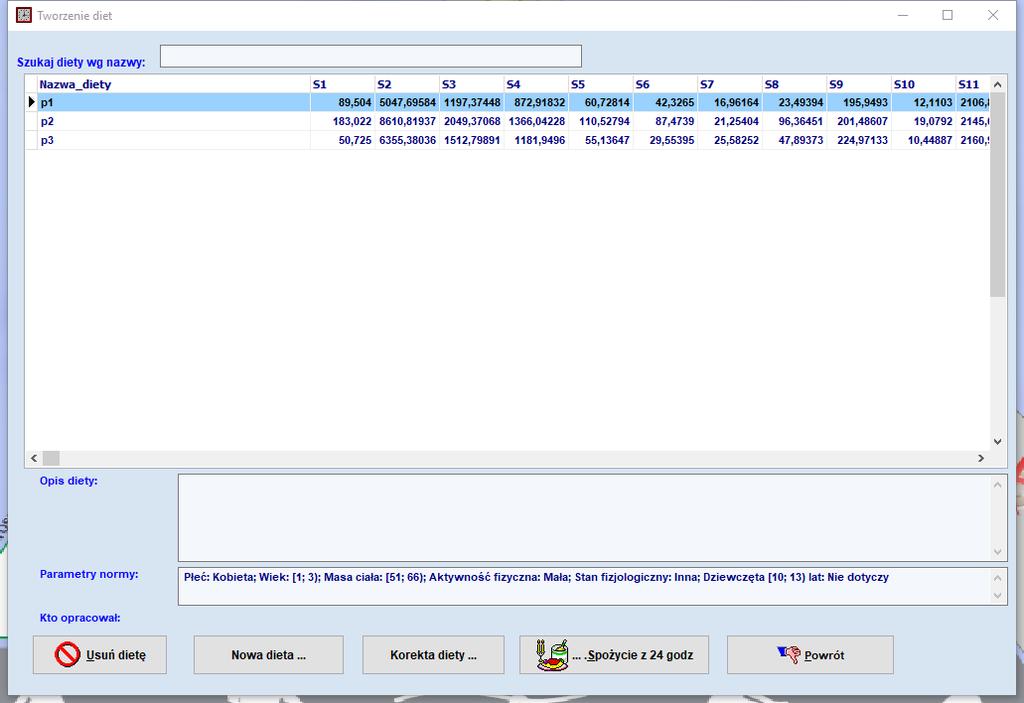Screen dimensions: 1024x703
Task: Open the Nowa dieta dialog
Action: click(268, 655)
